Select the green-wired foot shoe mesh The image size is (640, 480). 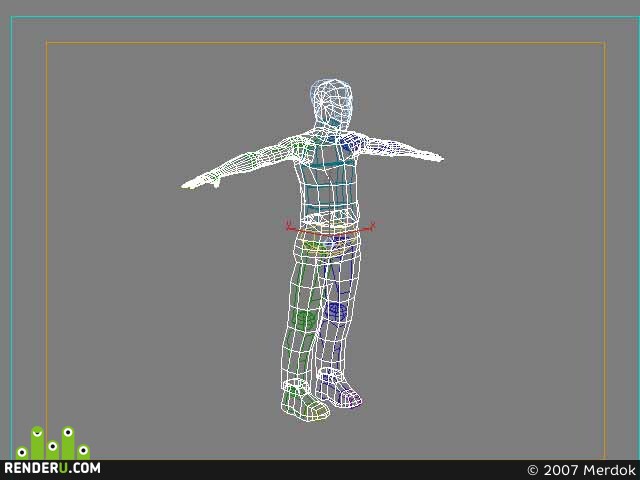tap(304, 400)
